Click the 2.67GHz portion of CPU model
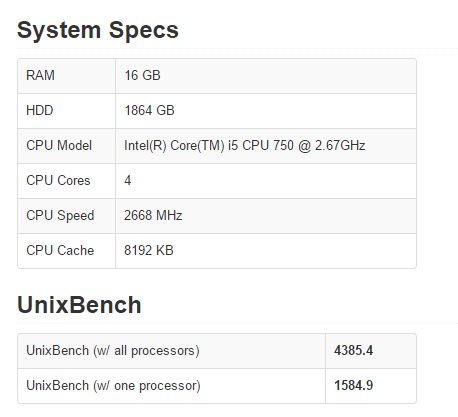This screenshot has height=417, width=458. 340,145
